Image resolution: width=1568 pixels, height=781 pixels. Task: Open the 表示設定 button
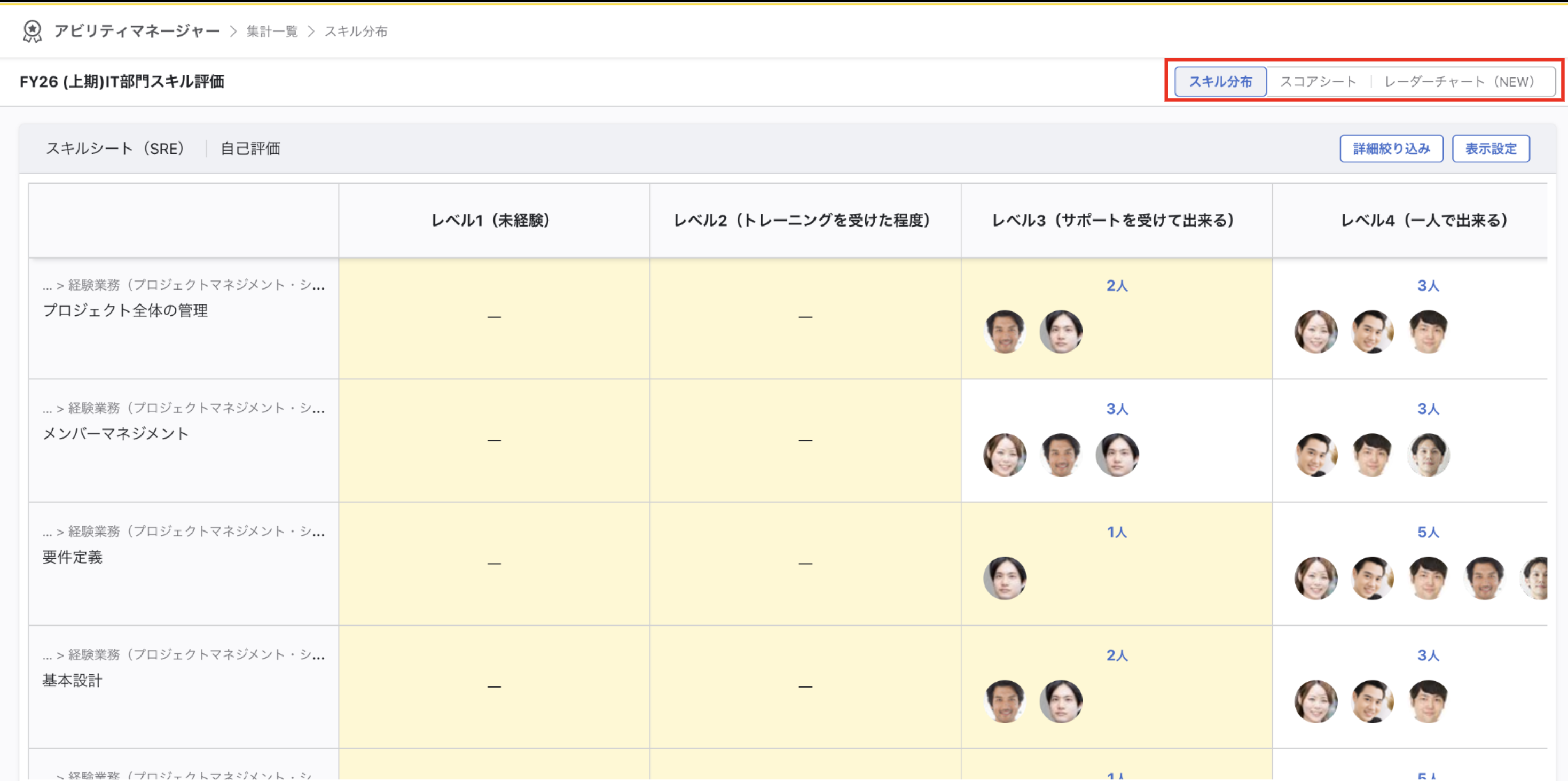click(1491, 149)
